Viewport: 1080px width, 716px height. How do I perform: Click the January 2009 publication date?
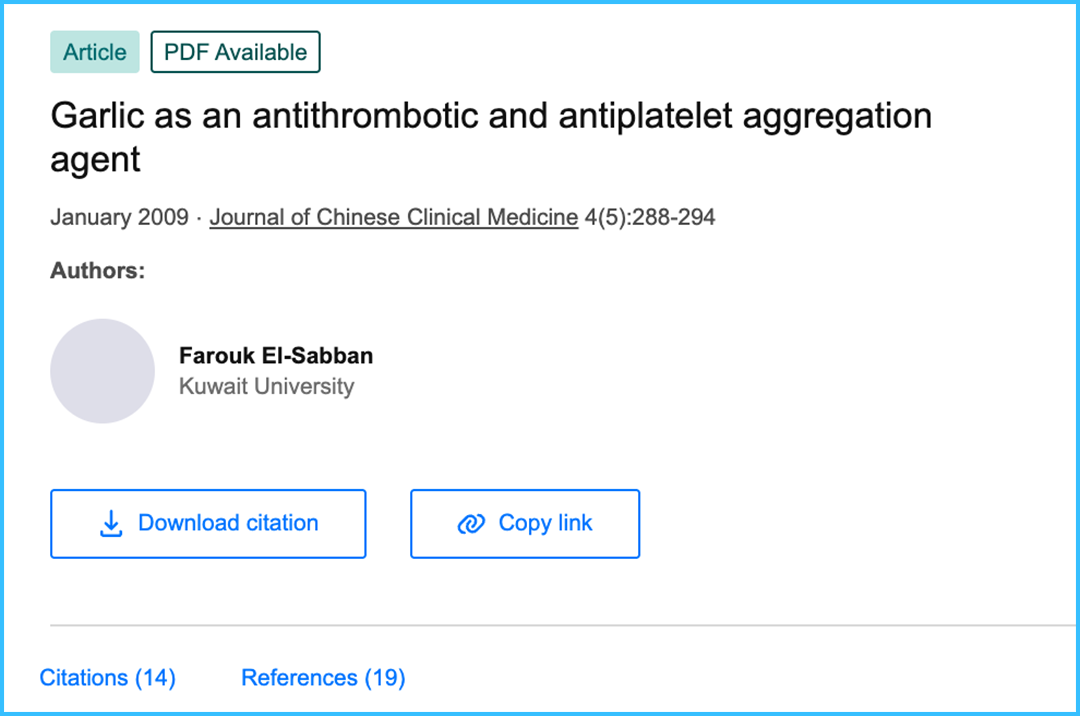tap(119, 217)
